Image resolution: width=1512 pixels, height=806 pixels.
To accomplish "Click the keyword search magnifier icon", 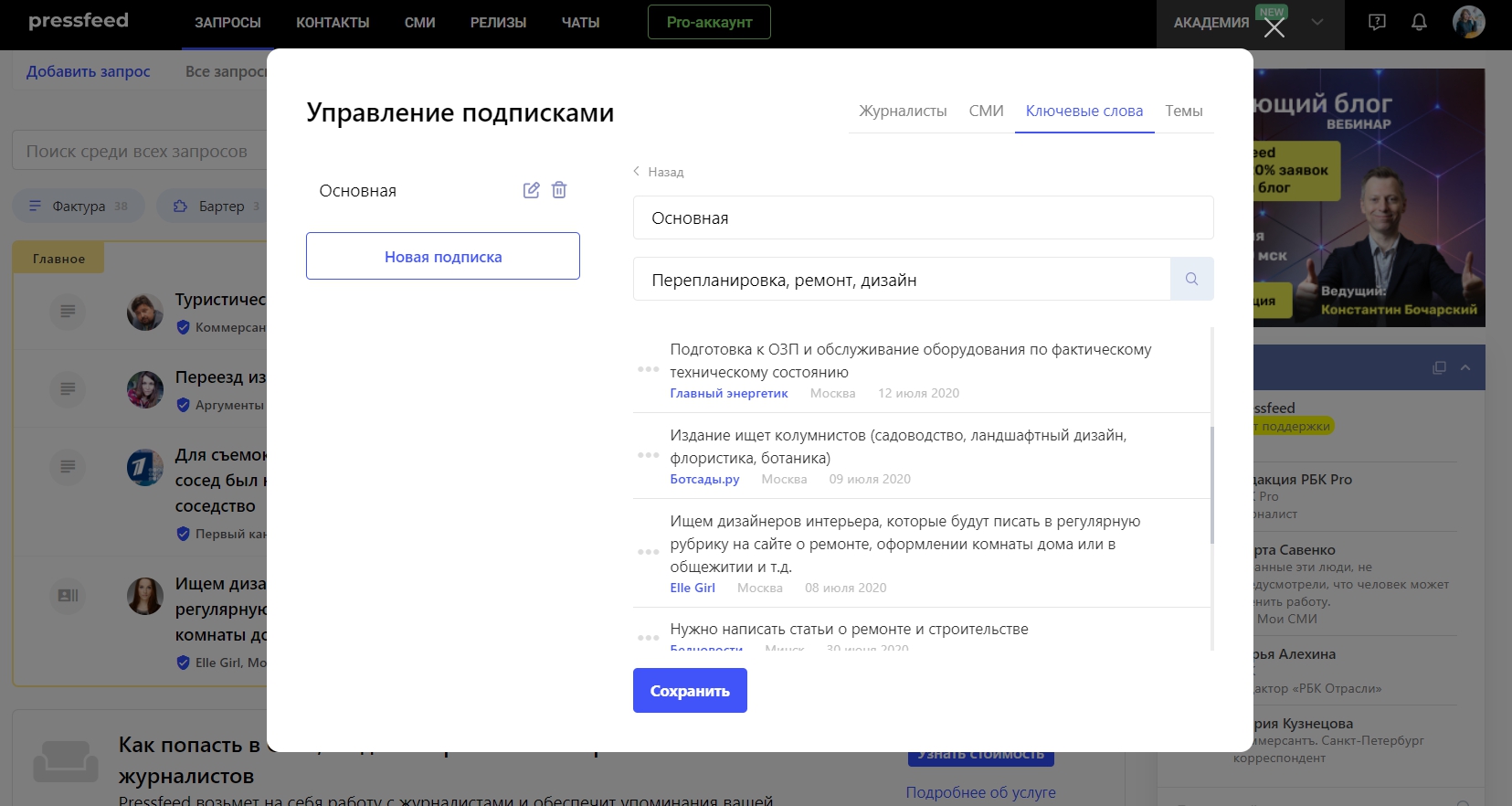I will [x=1191, y=279].
